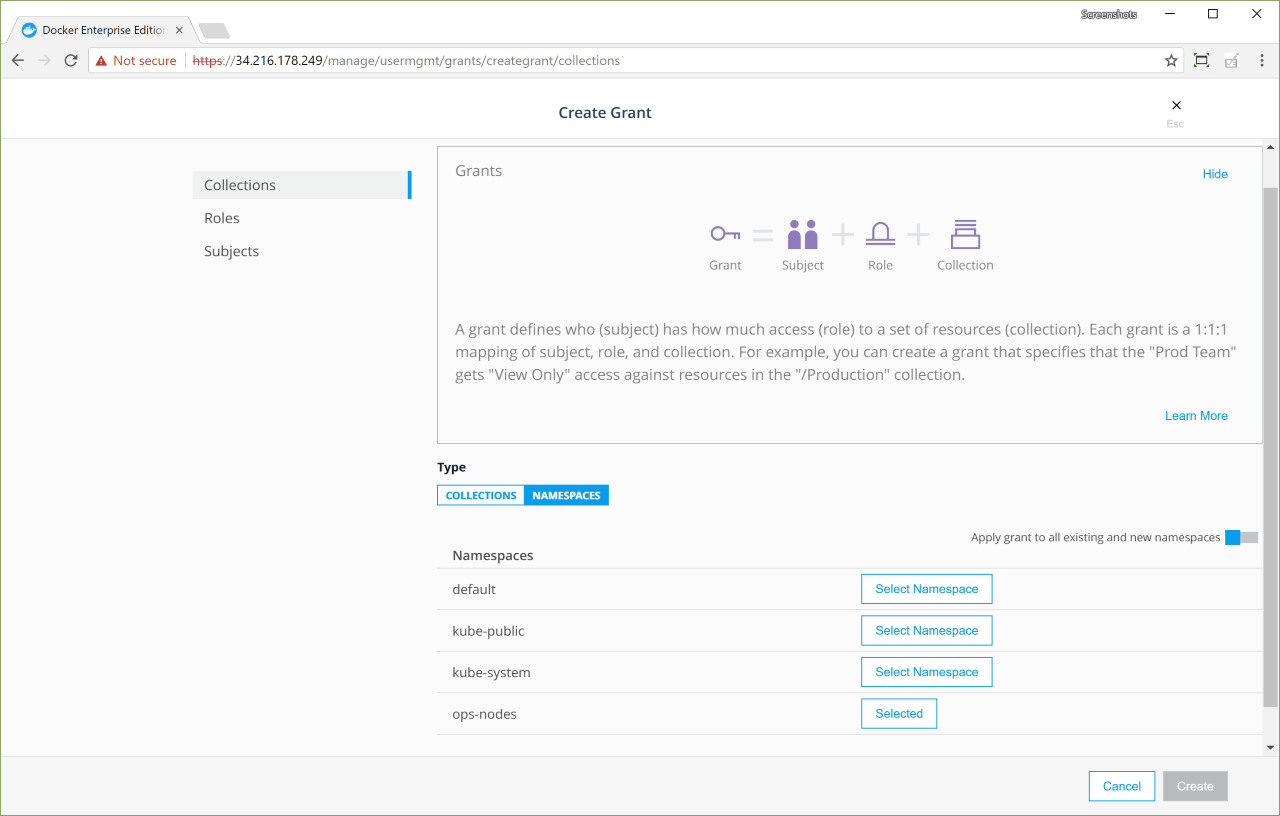Deselect the ops-nodes Selected button

point(898,714)
